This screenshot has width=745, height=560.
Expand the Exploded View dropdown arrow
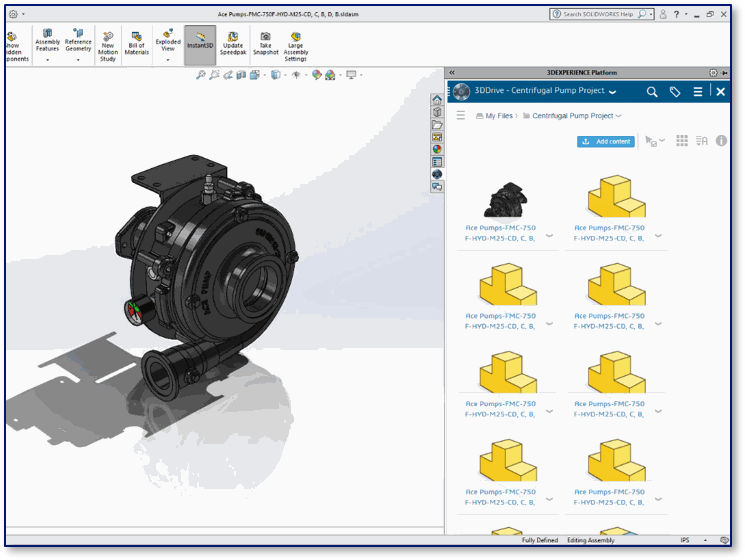[x=168, y=60]
